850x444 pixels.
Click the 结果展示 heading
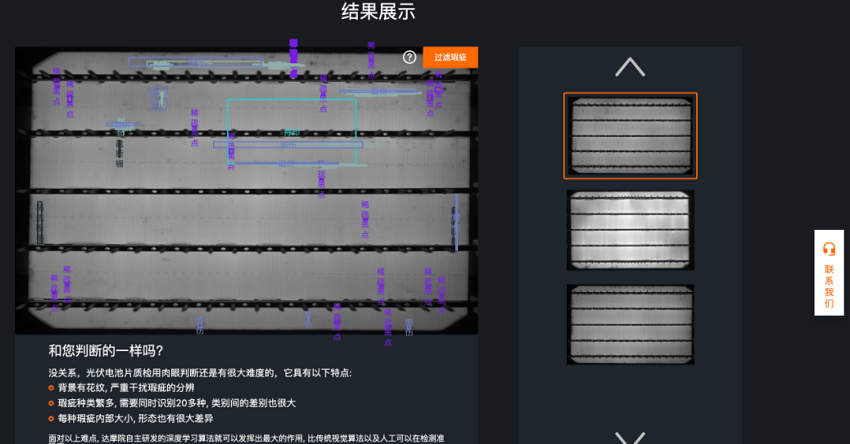click(x=378, y=11)
